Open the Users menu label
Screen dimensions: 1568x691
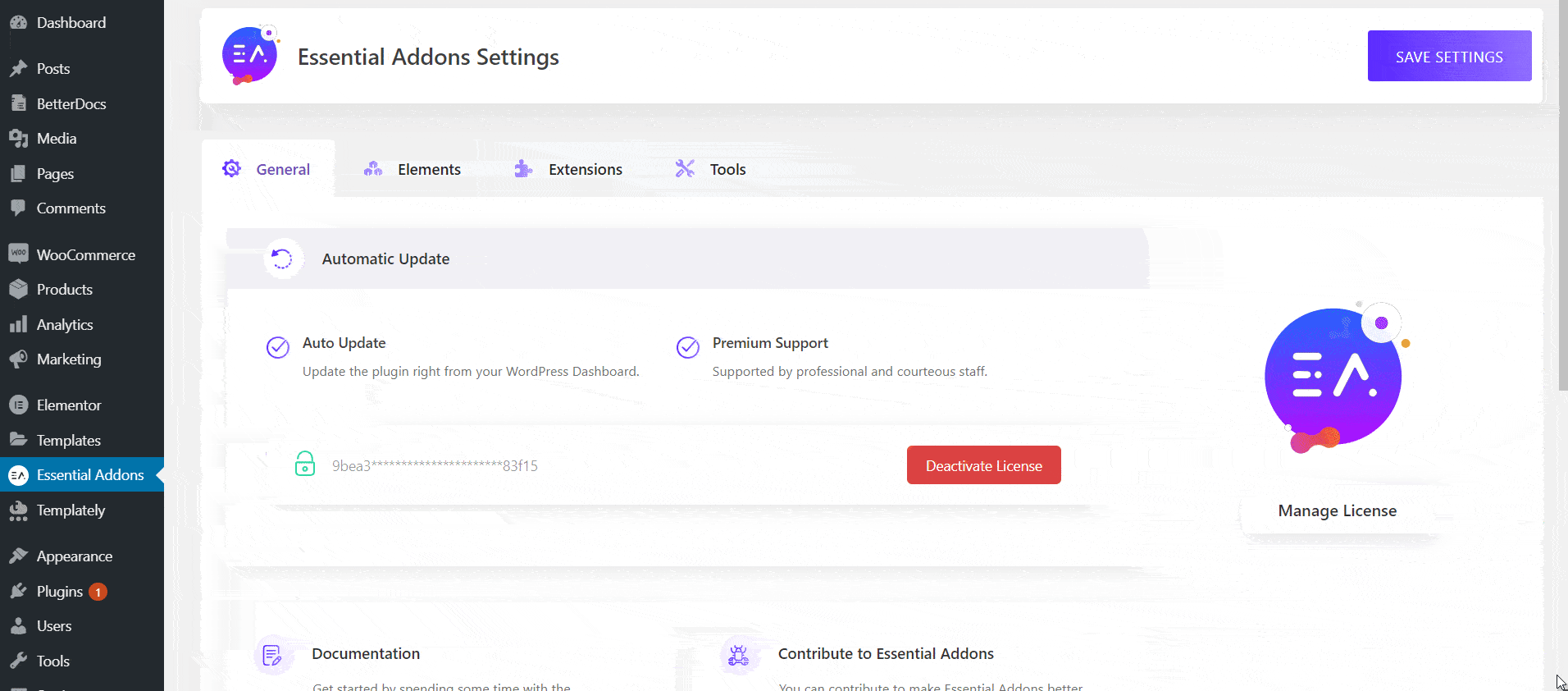pyautogui.click(x=54, y=626)
